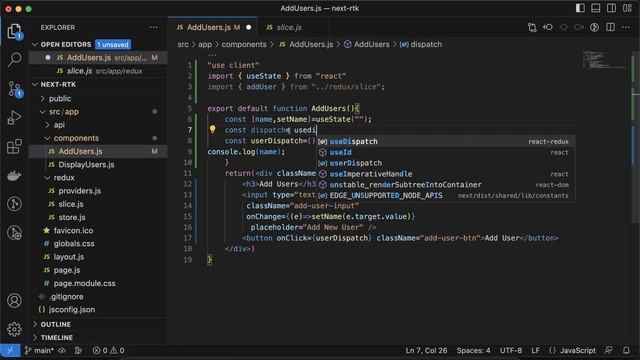
Task: Click the lightbulb code action on line 7
Action: [x=212, y=129]
